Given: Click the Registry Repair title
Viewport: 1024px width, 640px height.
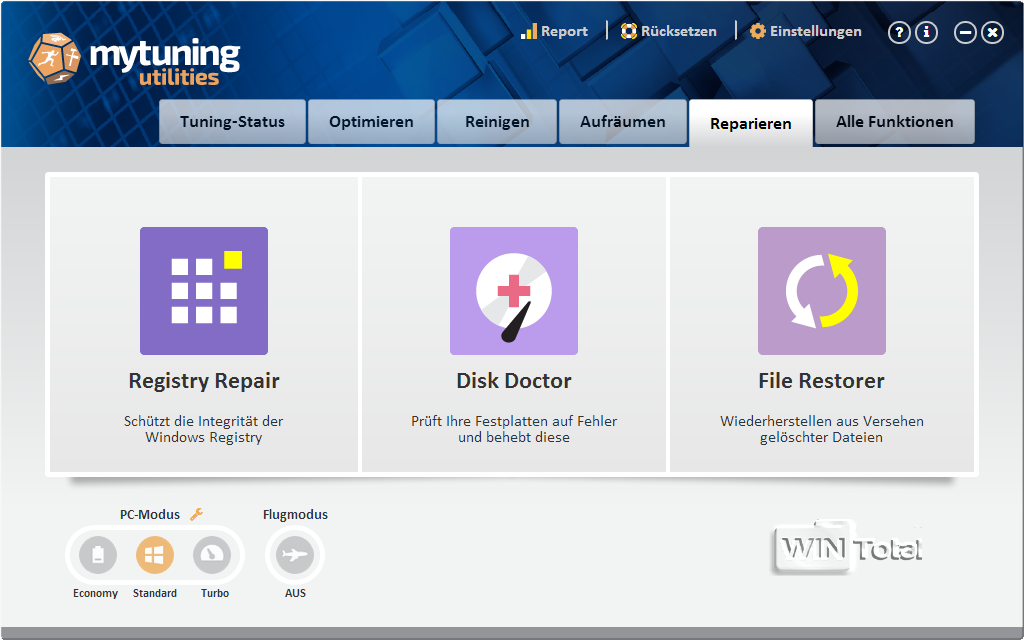Looking at the screenshot, I should point(204,381).
